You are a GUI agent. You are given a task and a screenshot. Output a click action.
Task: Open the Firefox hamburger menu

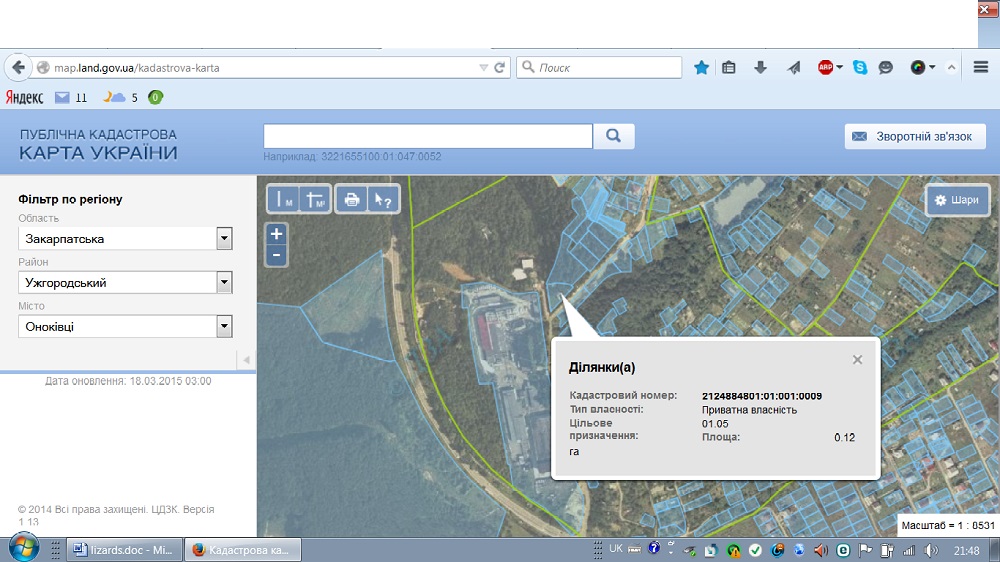click(981, 67)
